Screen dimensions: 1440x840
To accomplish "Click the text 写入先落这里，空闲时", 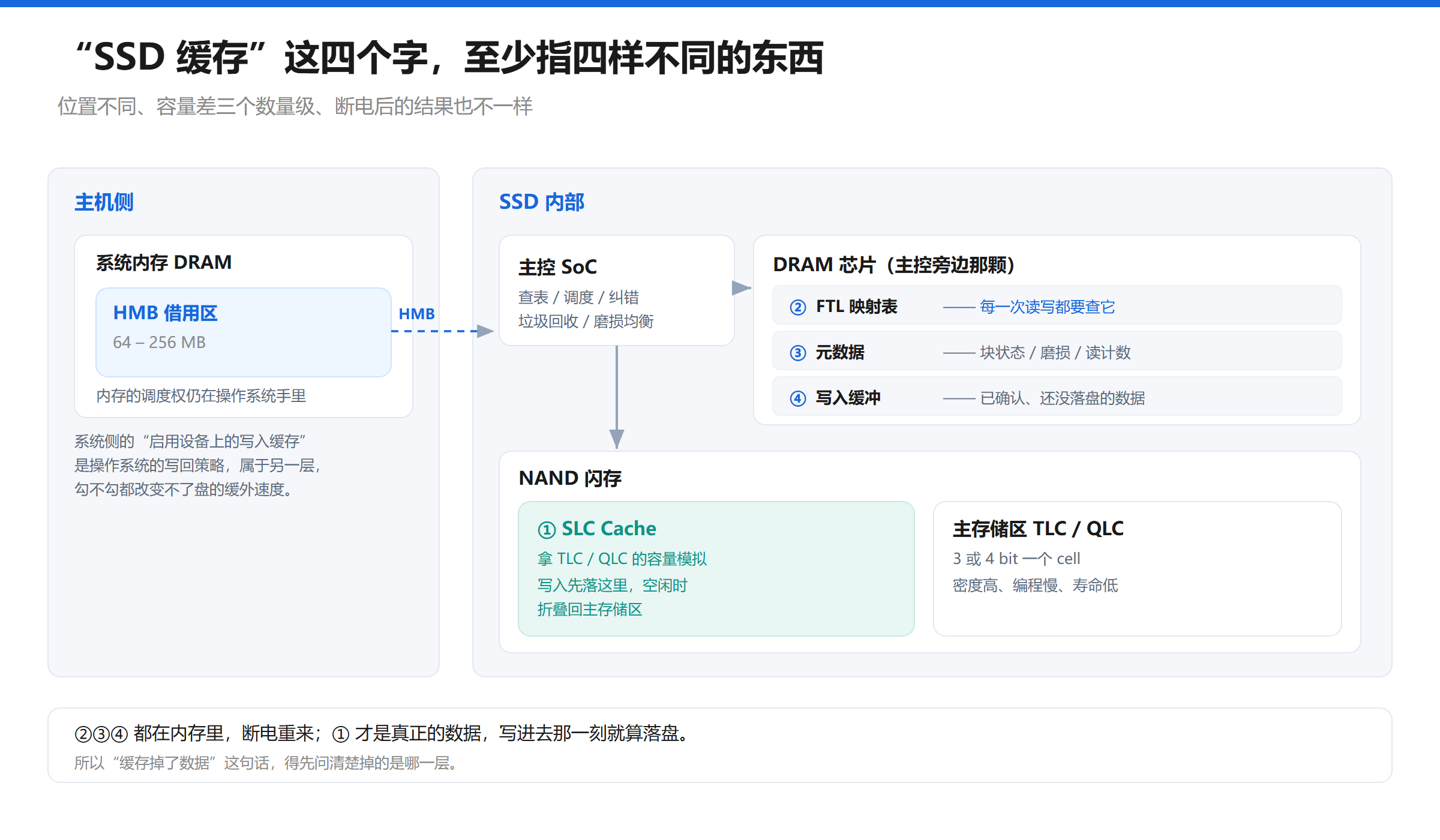I will point(612,586).
